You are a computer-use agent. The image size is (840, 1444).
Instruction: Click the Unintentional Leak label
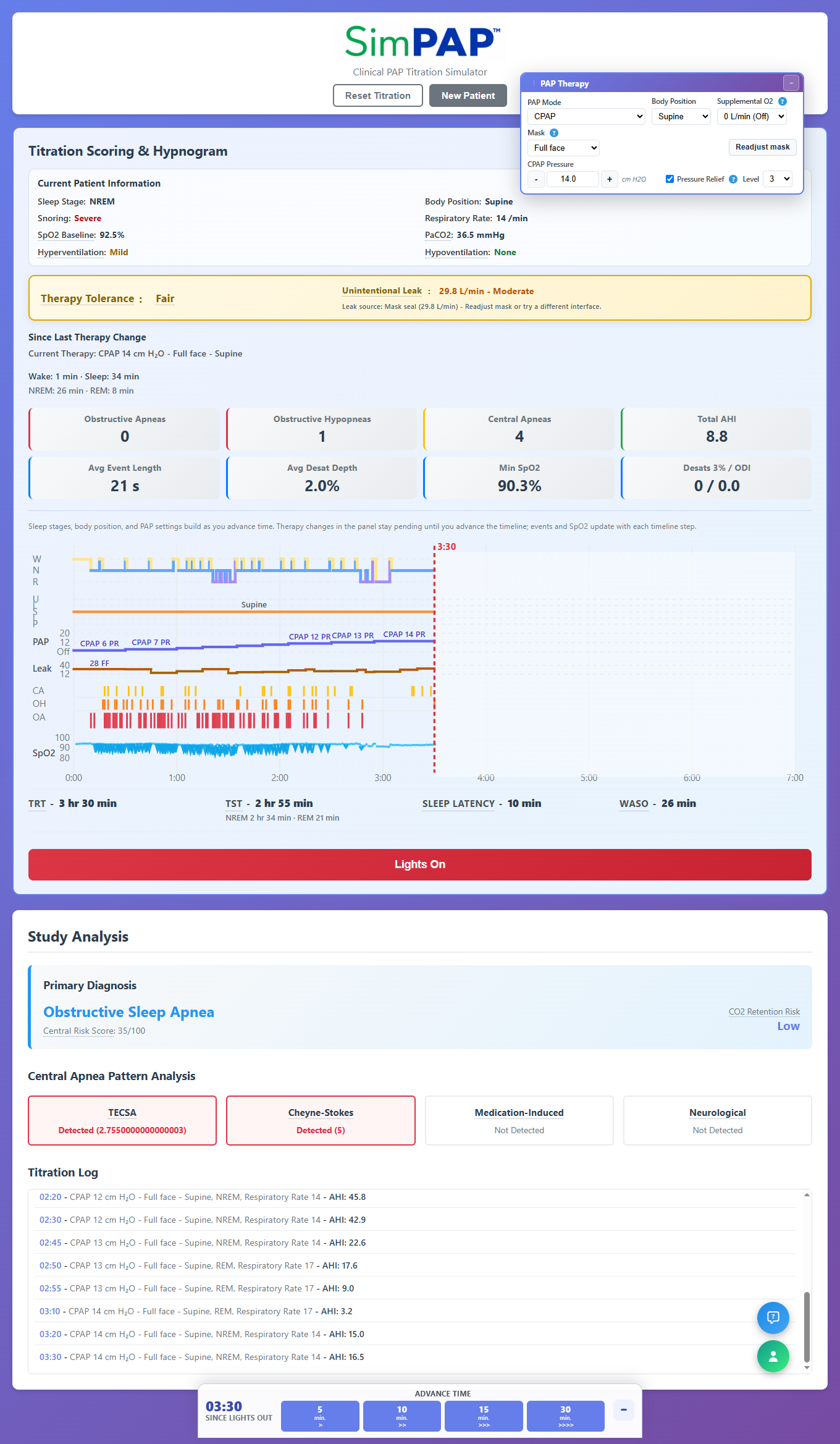pyautogui.click(x=382, y=291)
